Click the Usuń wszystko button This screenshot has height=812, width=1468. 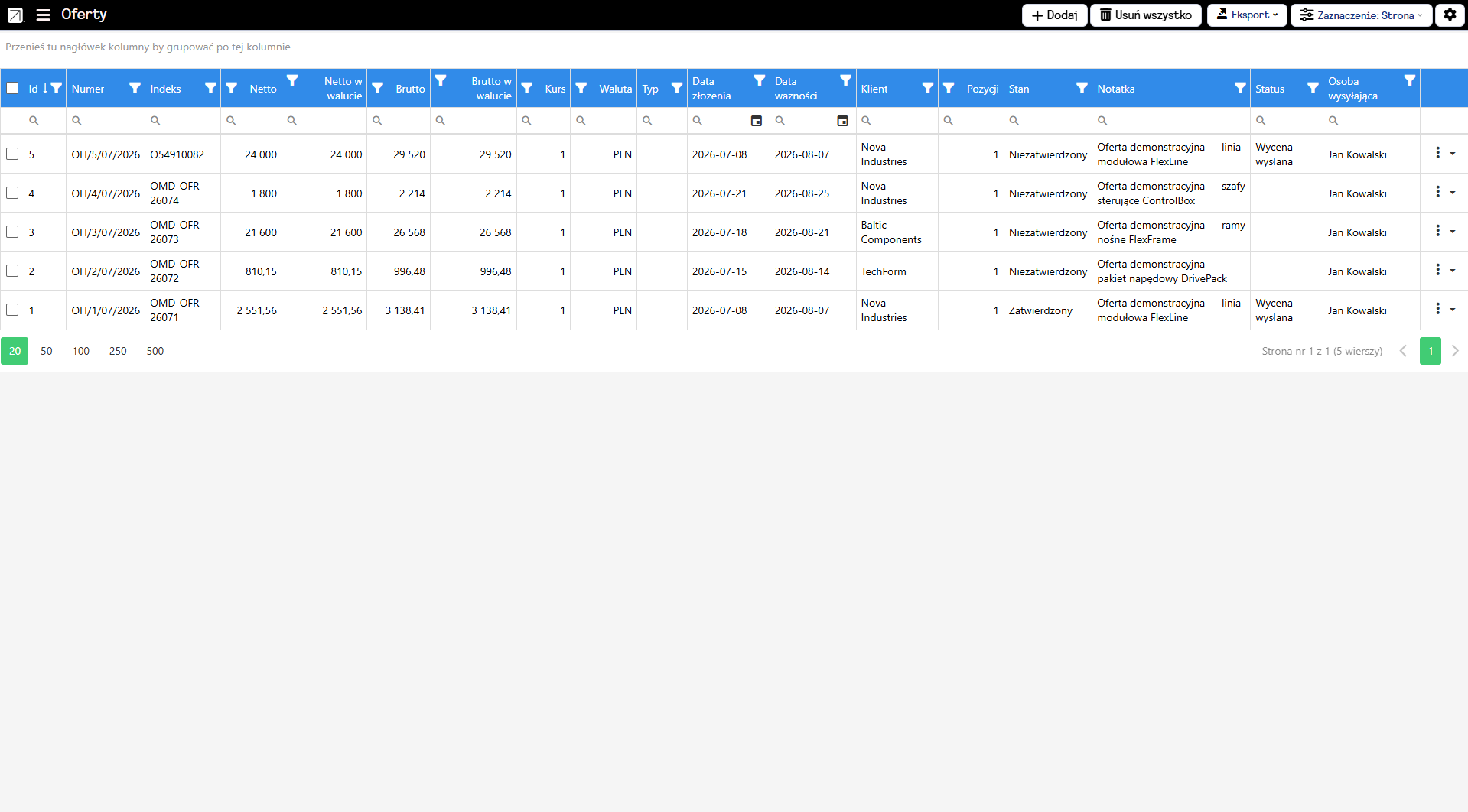click(x=1145, y=15)
